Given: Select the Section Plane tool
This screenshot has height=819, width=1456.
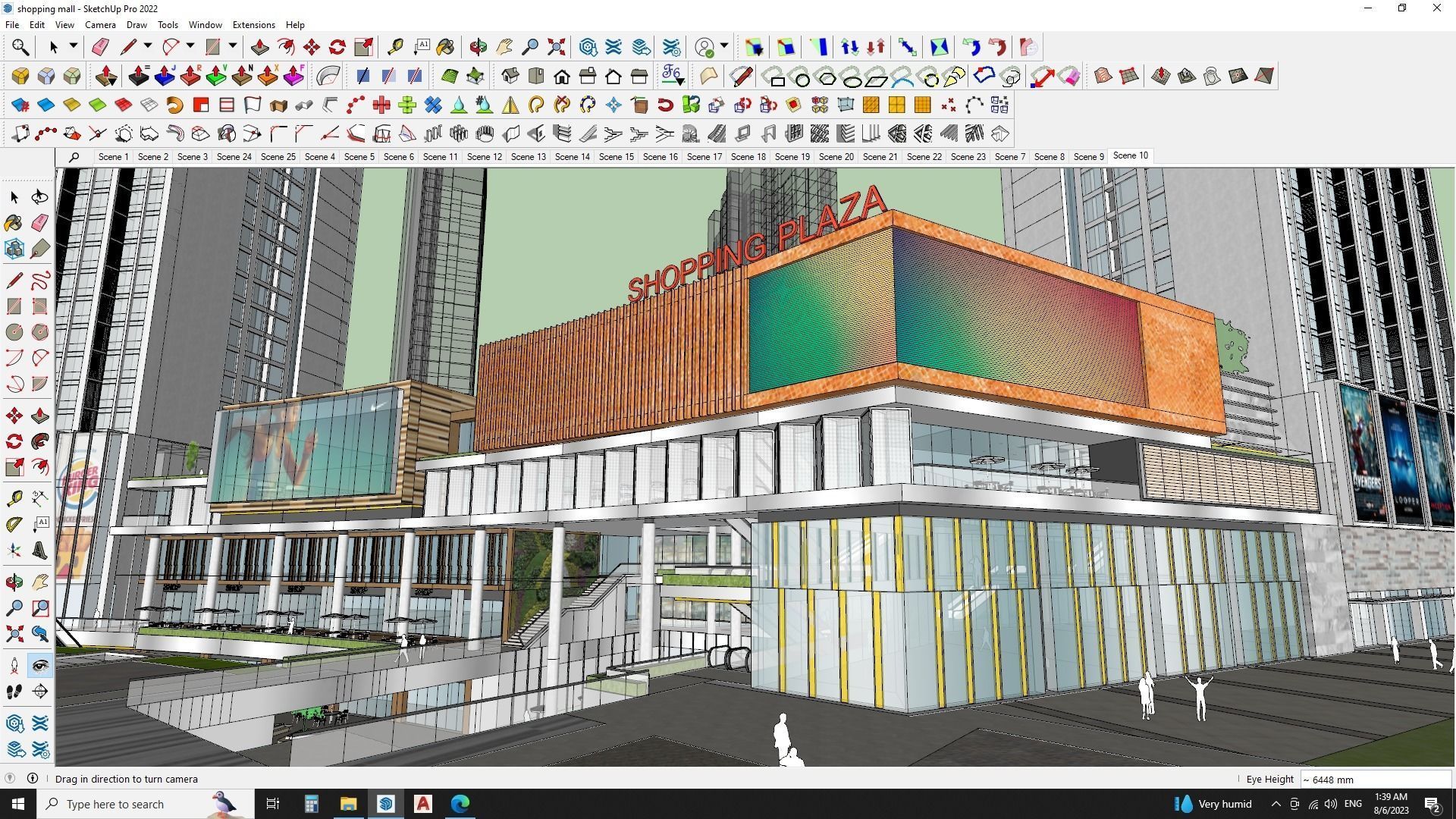Looking at the screenshot, I should click(x=39, y=692).
